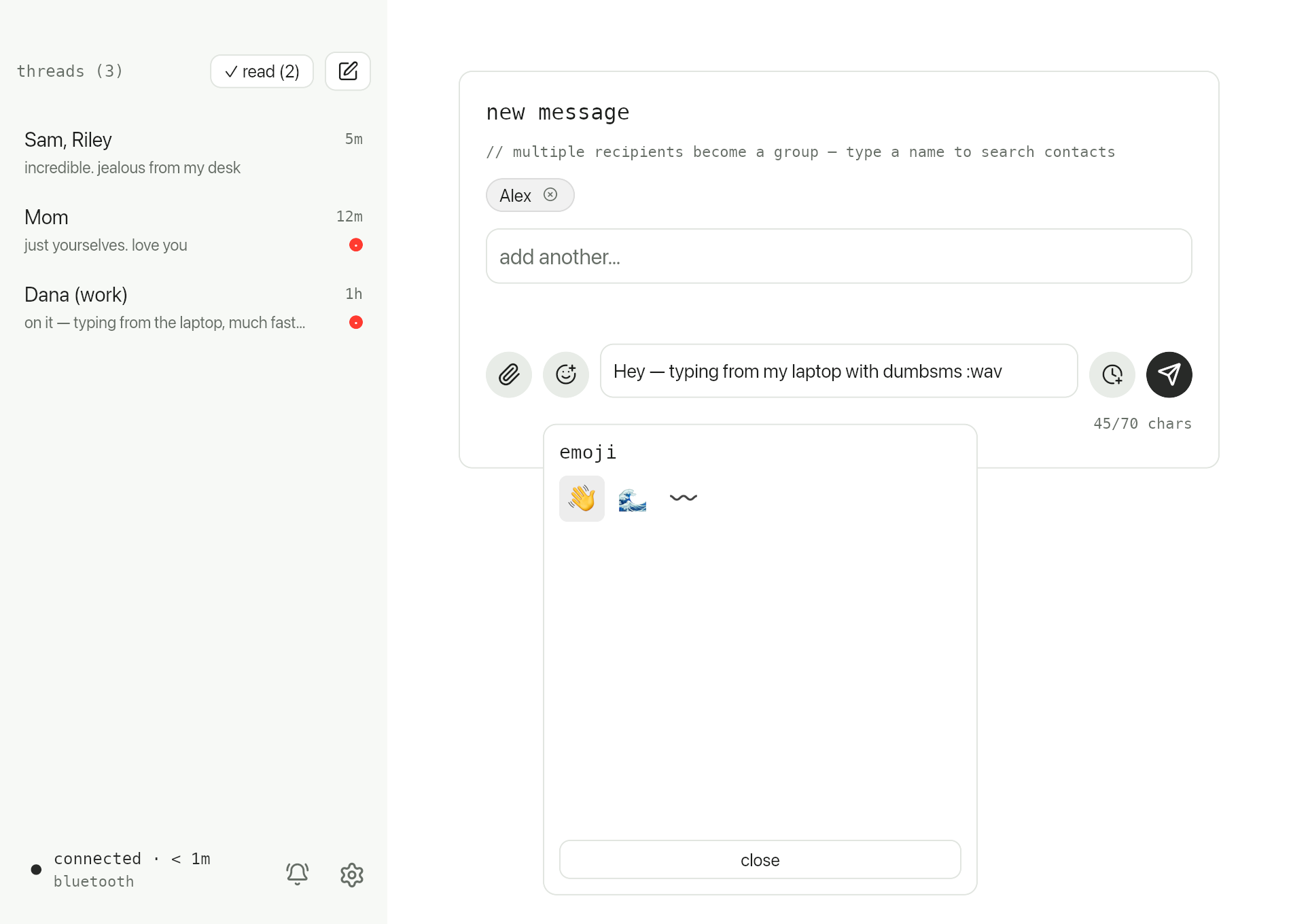Click the threads (3) header
Viewport: 1291px width, 924px height.
(x=70, y=71)
